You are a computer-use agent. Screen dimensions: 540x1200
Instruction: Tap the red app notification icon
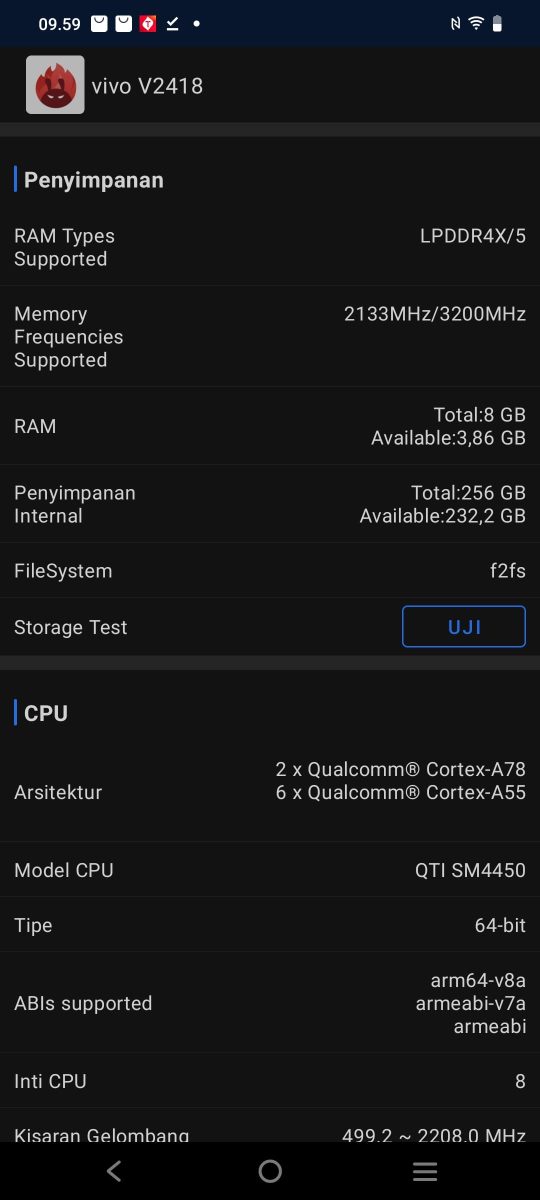click(x=148, y=24)
